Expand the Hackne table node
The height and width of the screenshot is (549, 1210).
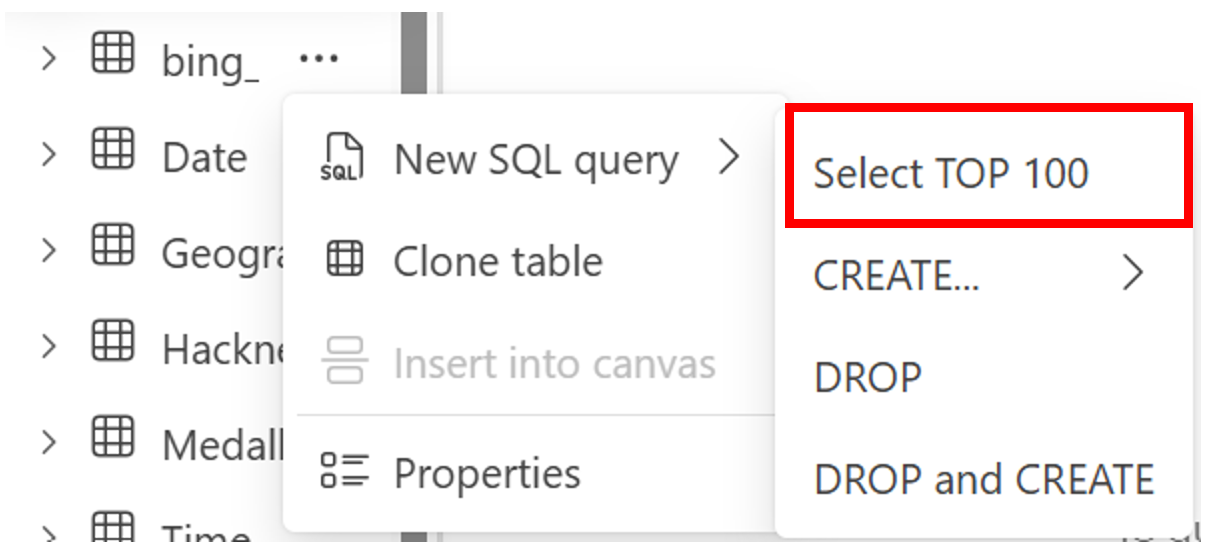click(47, 347)
